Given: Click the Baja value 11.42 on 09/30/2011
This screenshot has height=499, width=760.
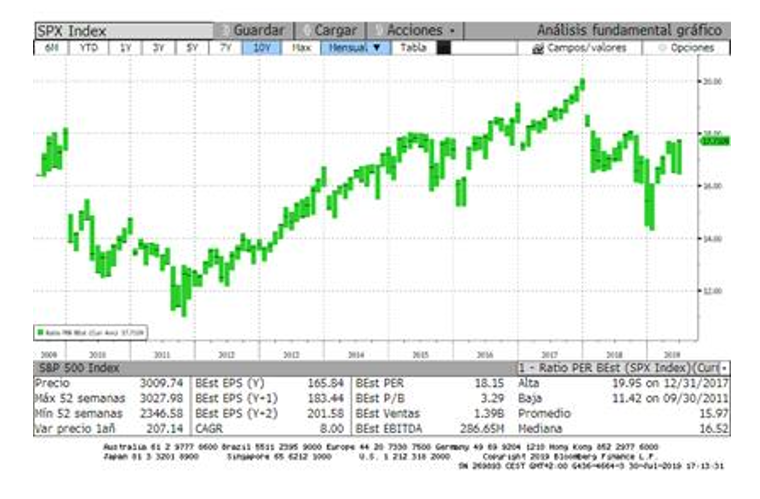Looking at the screenshot, I should click(670, 398).
